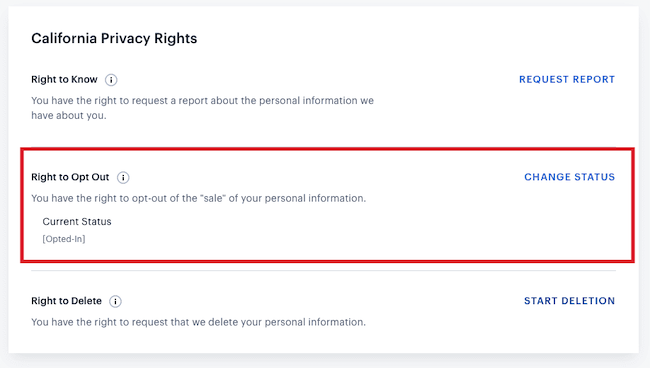Viewport: 650px width, 368px height.
Task: Open CHANGE STATUS for opt-out
Action: [569, 177]
